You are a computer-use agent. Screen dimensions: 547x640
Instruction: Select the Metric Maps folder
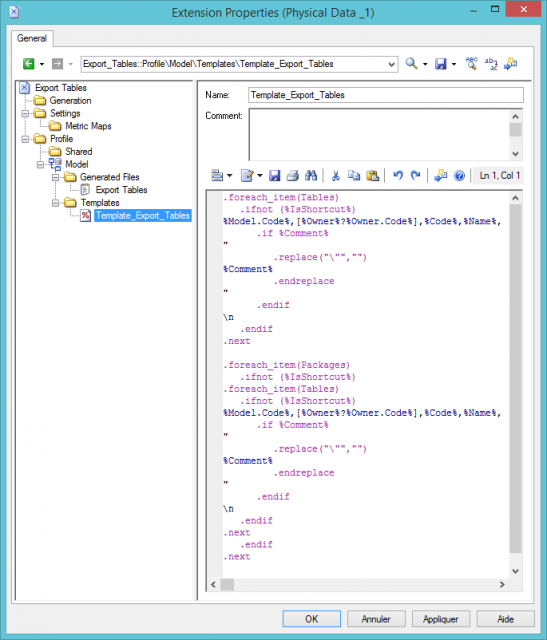tap(88, 126)
